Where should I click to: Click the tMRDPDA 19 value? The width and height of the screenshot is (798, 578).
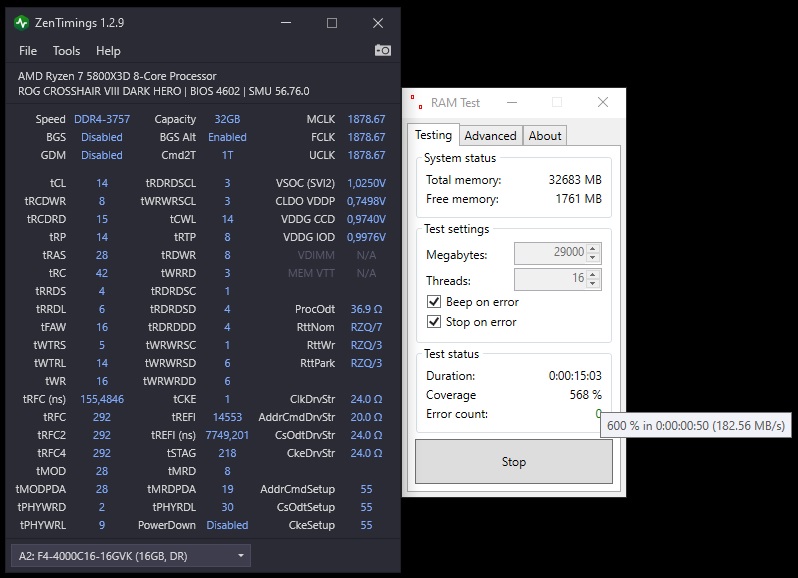(227, 489)
